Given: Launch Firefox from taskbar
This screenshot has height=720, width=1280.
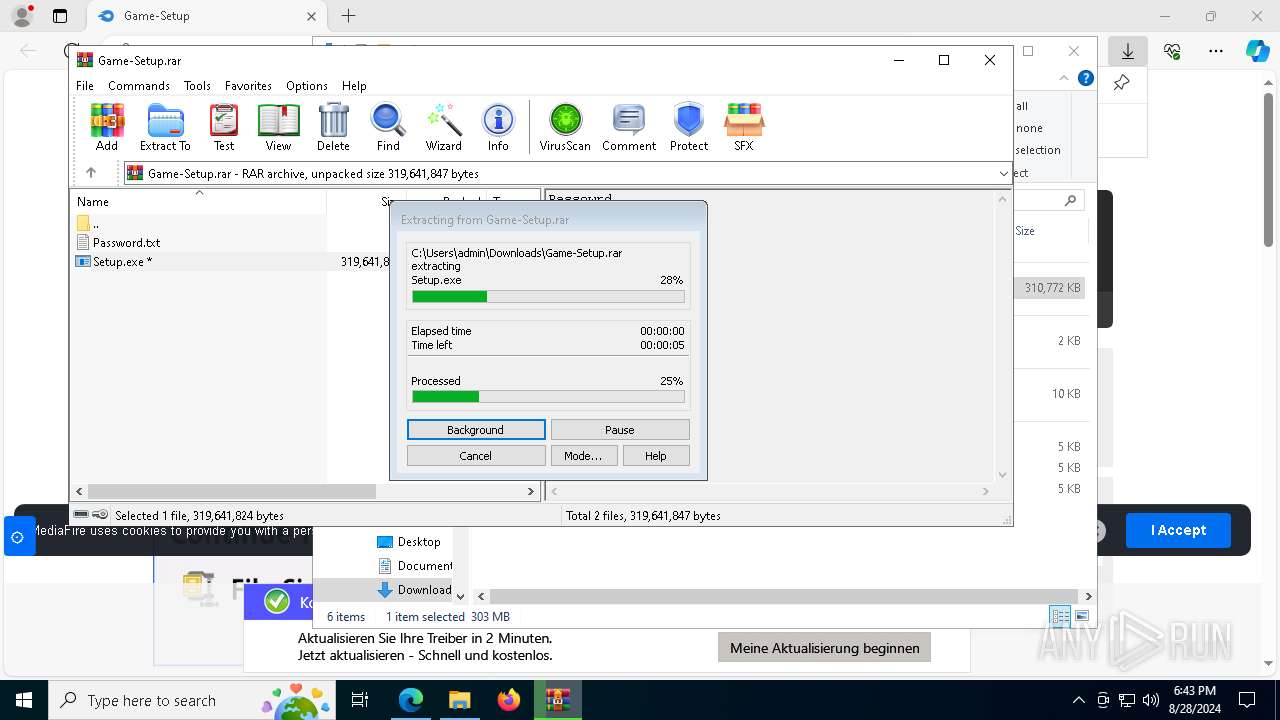Looking at the screenshot, I should click(509, 700).
